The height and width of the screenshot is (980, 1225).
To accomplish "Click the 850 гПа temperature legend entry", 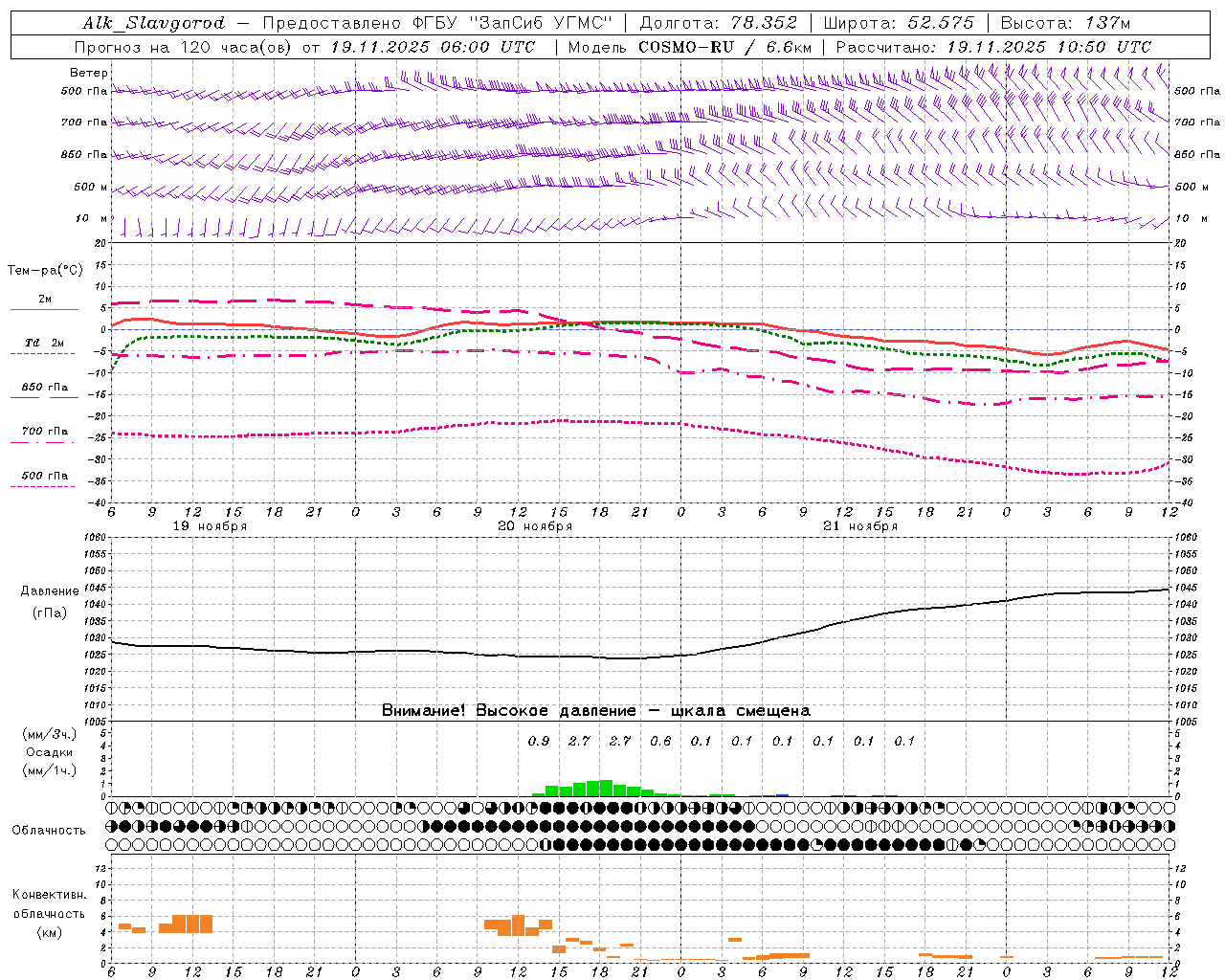I will pyautogui.click(x=45, y=388).
